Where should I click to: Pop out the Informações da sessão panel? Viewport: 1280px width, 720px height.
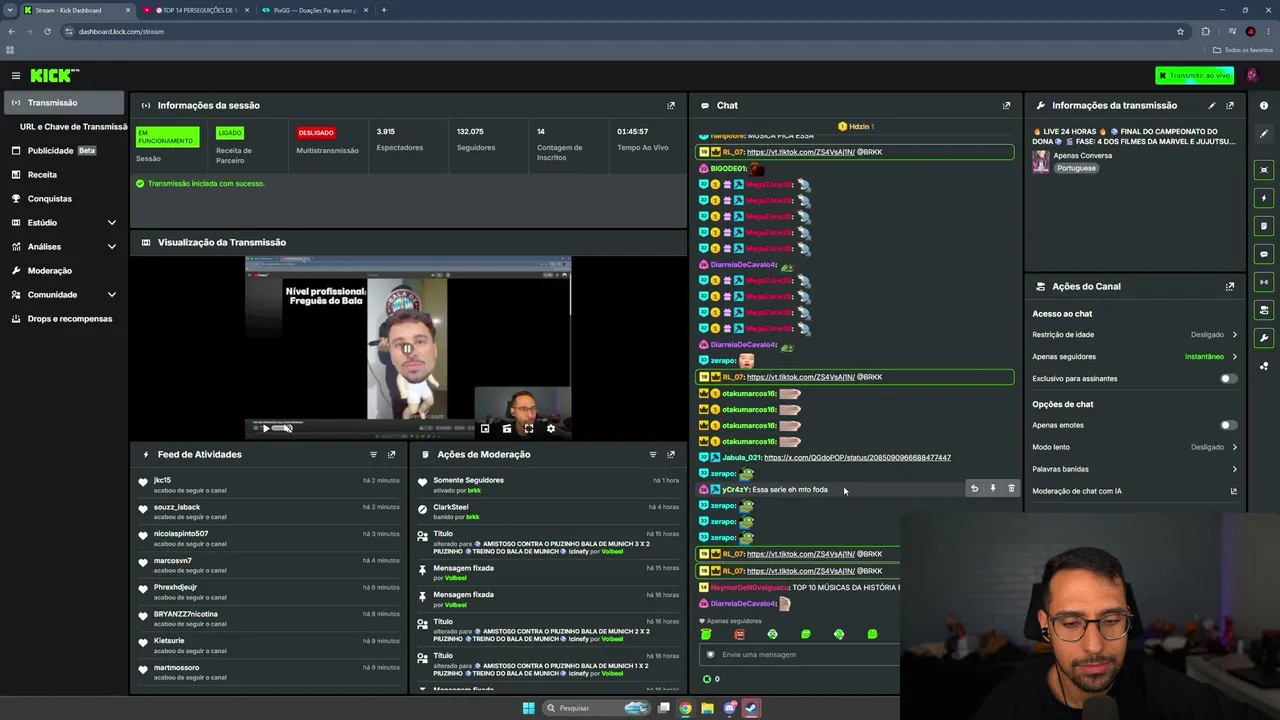(x=671, y=105)
